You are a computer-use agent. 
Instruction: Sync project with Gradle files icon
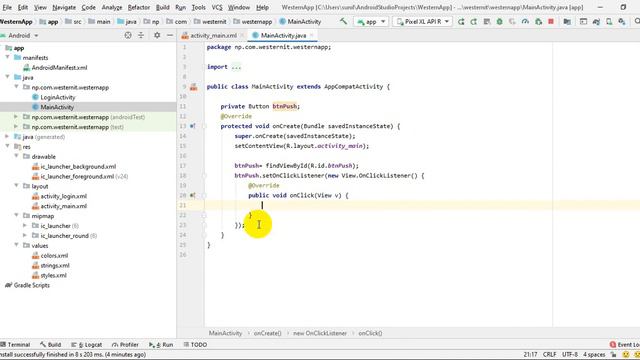pos(596,22)
